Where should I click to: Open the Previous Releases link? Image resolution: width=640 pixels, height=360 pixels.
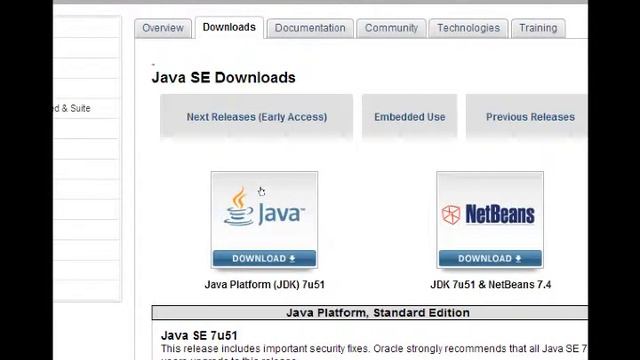pos(530,117)
